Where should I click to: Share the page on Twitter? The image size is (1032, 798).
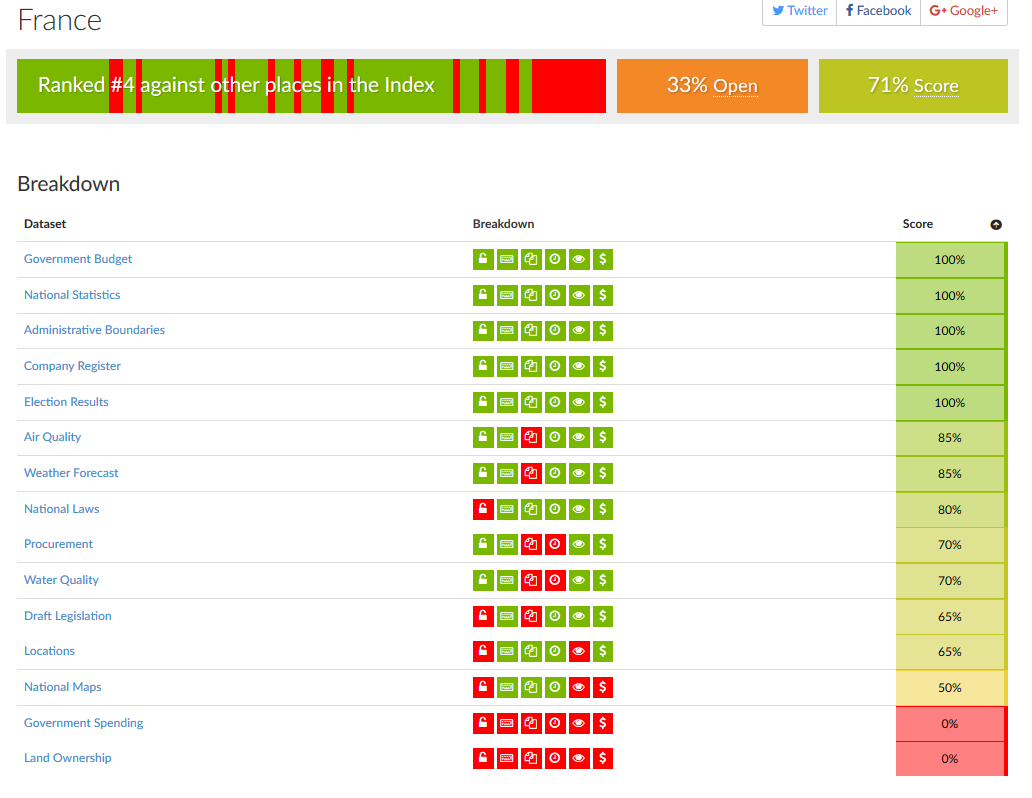[800, 11]
